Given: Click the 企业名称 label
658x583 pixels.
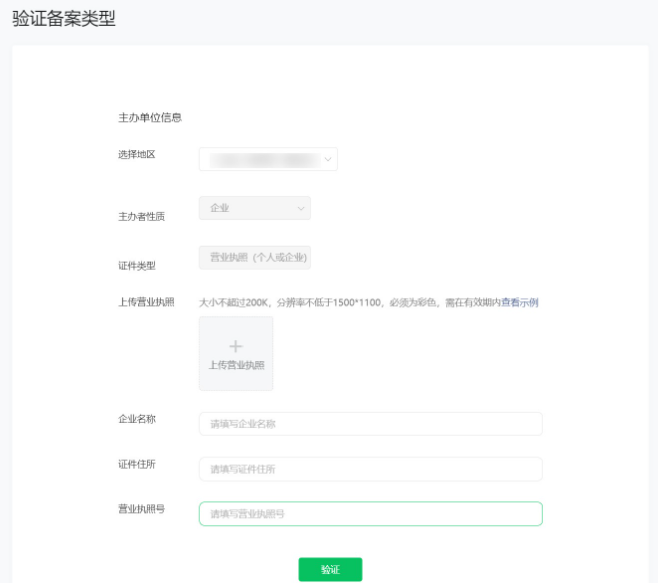Looking at the screenshot, I should 137,419.
